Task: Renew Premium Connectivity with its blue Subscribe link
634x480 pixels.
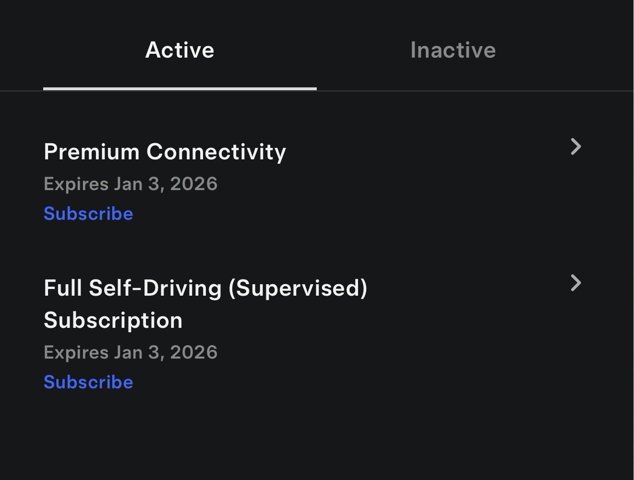Action: (x=88, y=214)
